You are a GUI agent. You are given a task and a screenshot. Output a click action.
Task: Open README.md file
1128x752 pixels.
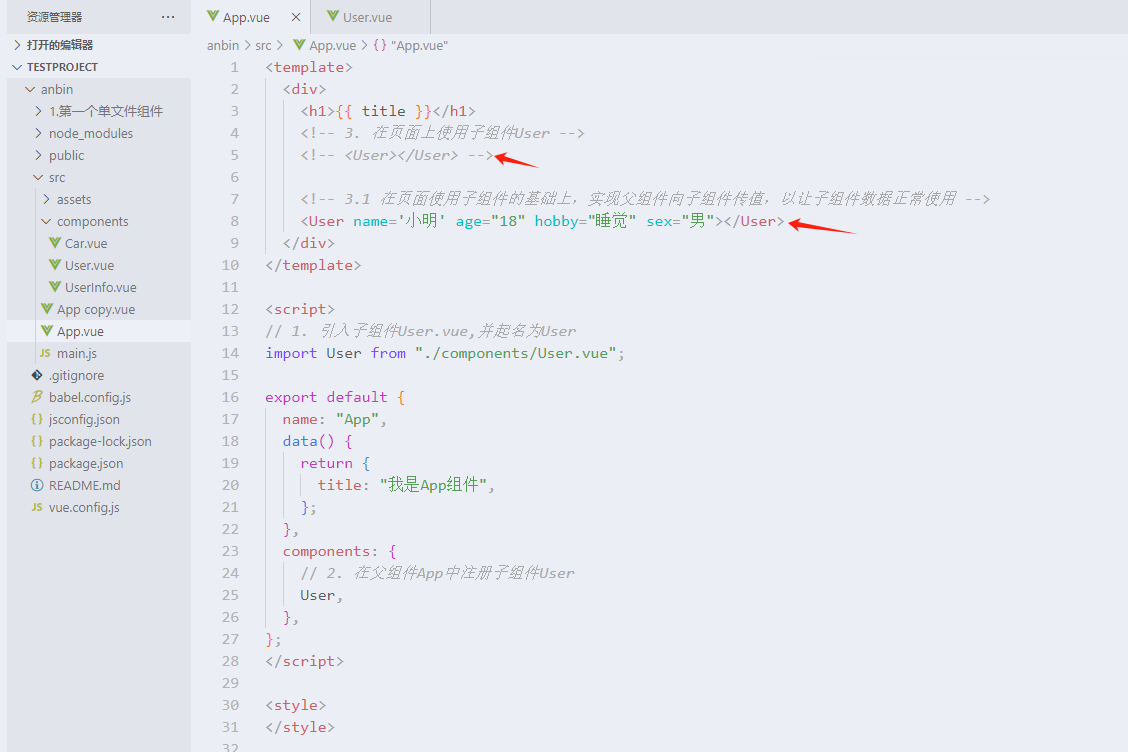pos(99,485)
